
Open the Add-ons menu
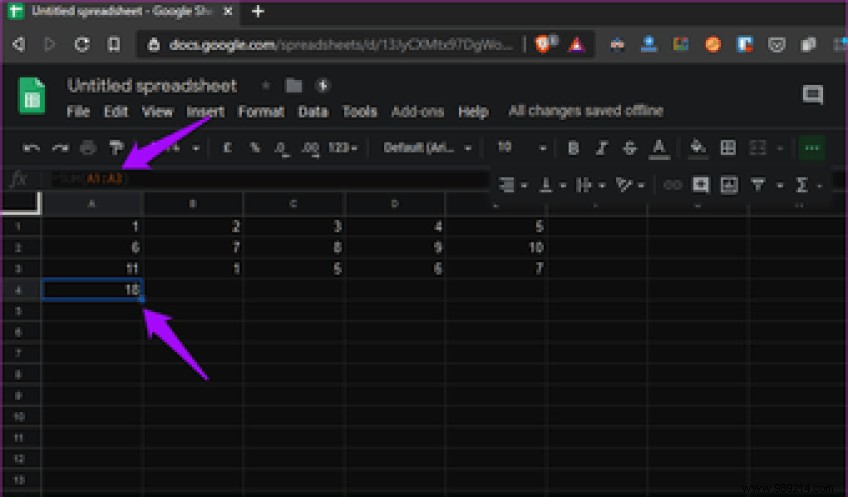[x=418, y=111]
